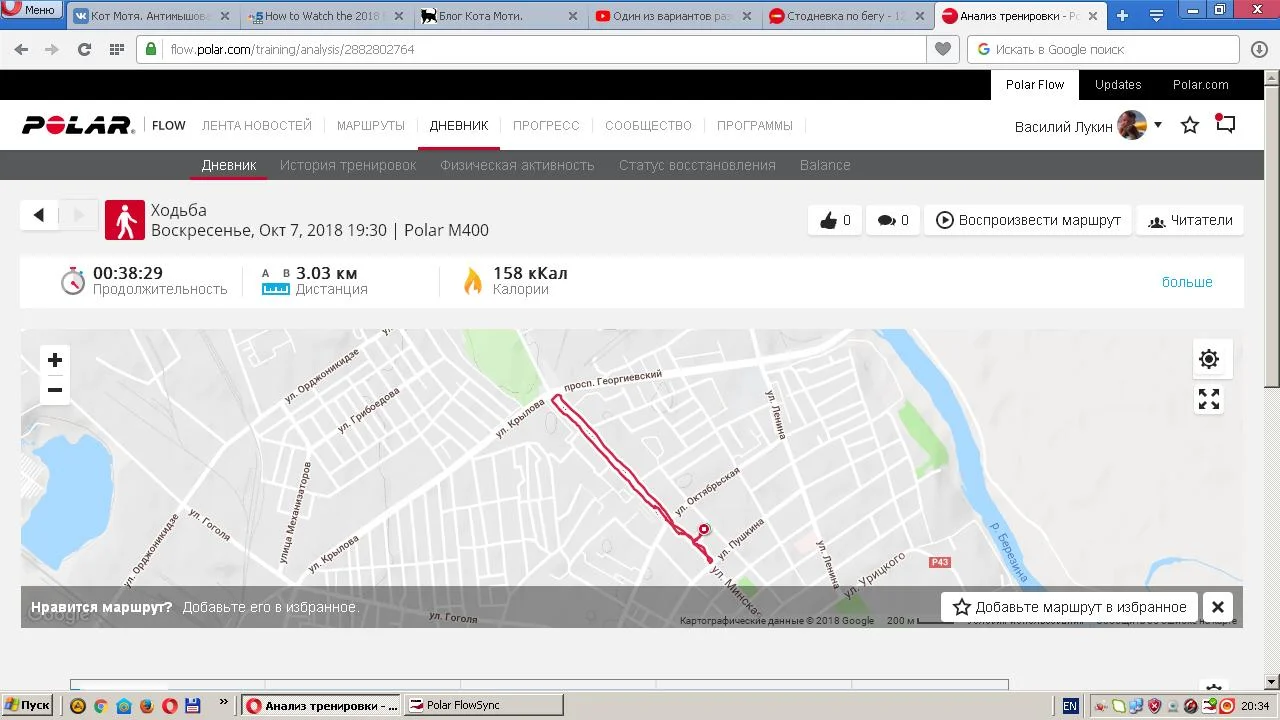Launch Chrome from quick launch bar

point(100,706)
